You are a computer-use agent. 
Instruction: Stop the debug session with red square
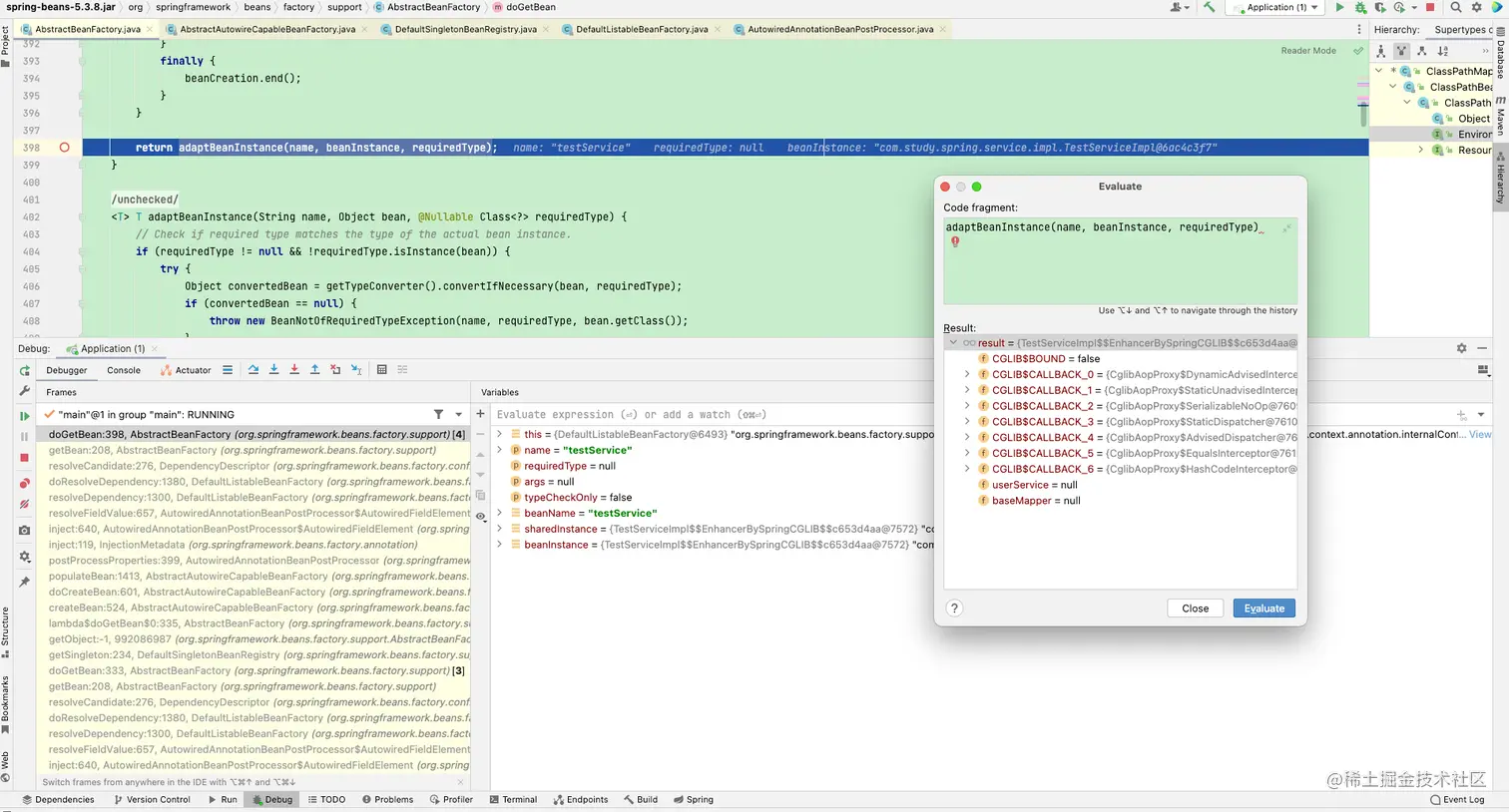[x=25, y=458]
